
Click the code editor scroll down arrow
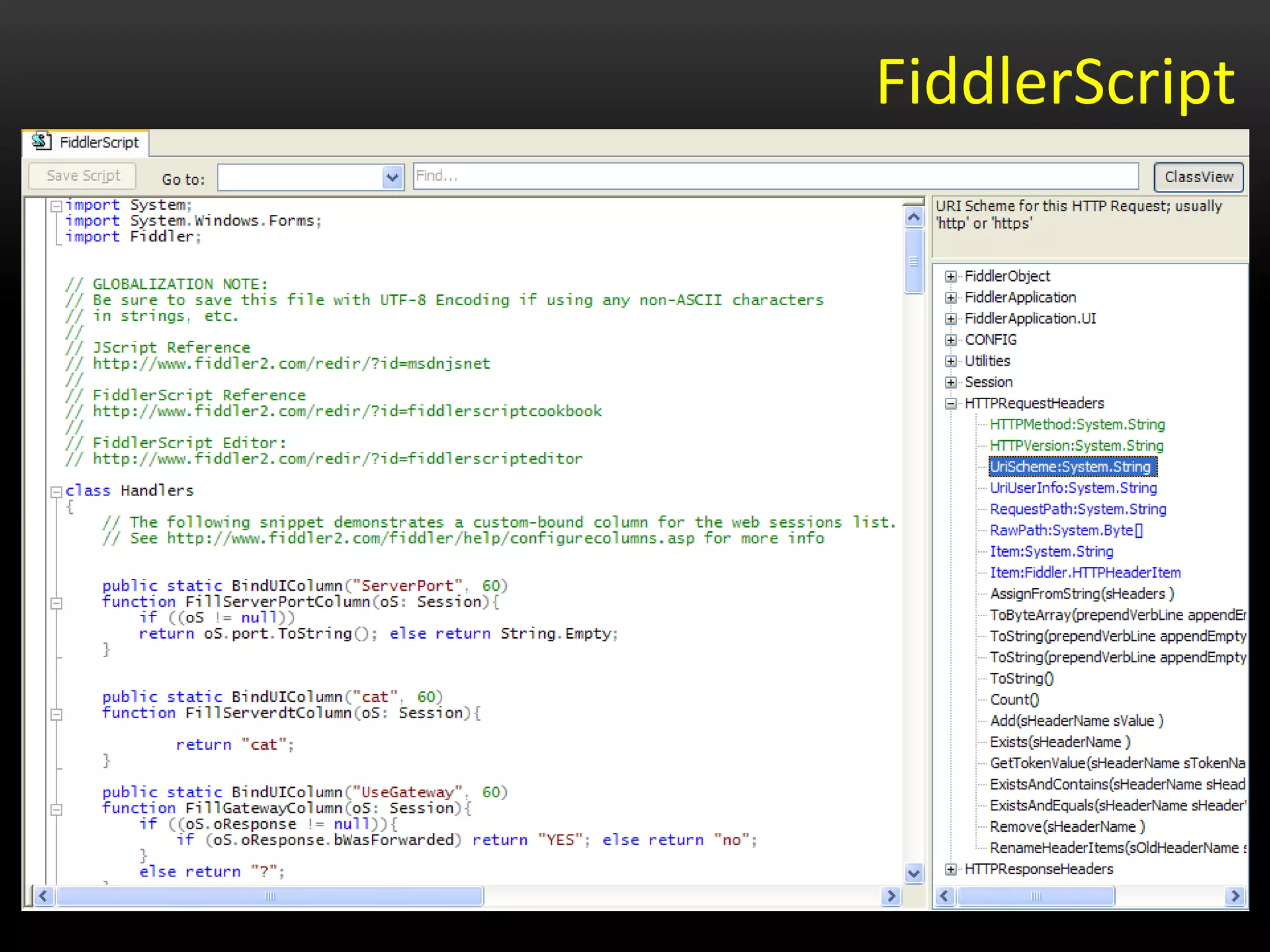tap(913, 874)
